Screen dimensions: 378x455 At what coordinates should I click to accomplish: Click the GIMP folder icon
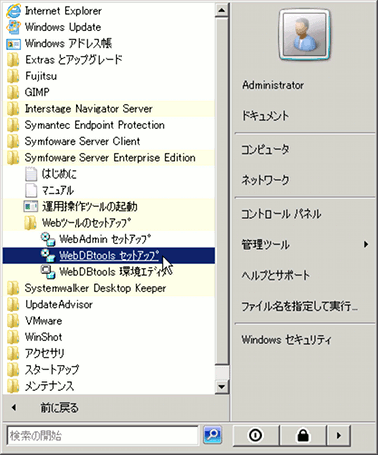(13, 92)
